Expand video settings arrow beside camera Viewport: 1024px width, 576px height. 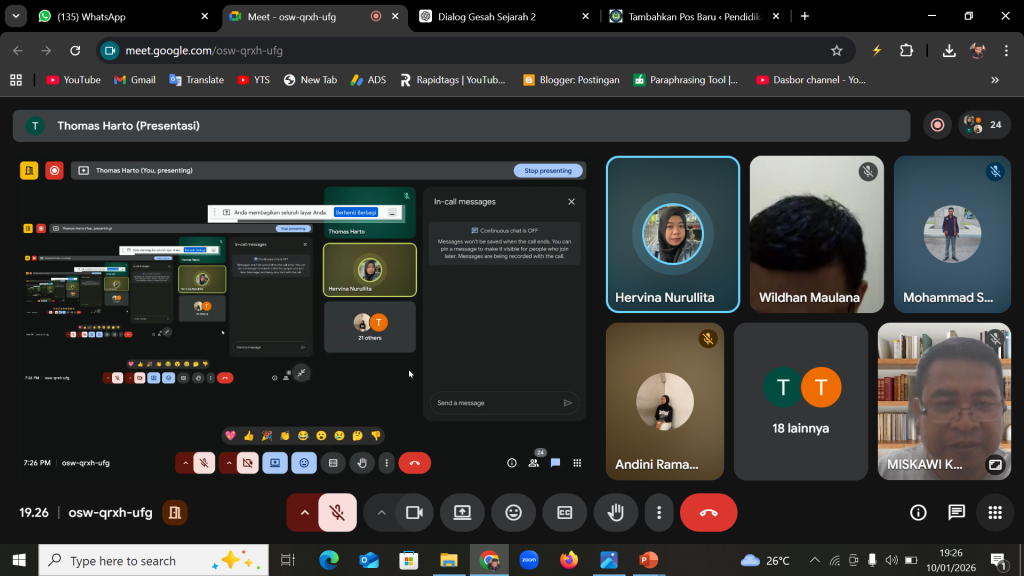coord(381,513)
